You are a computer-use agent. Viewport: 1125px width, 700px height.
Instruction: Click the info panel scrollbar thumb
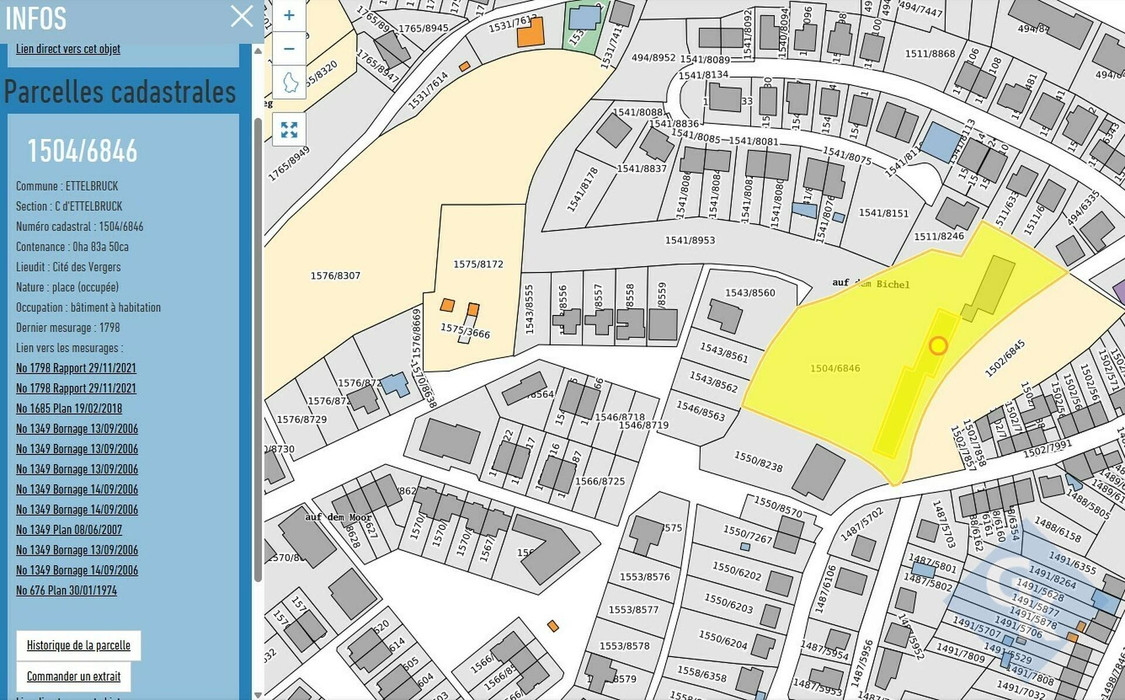pyautogui.click(x=258, y=350)
